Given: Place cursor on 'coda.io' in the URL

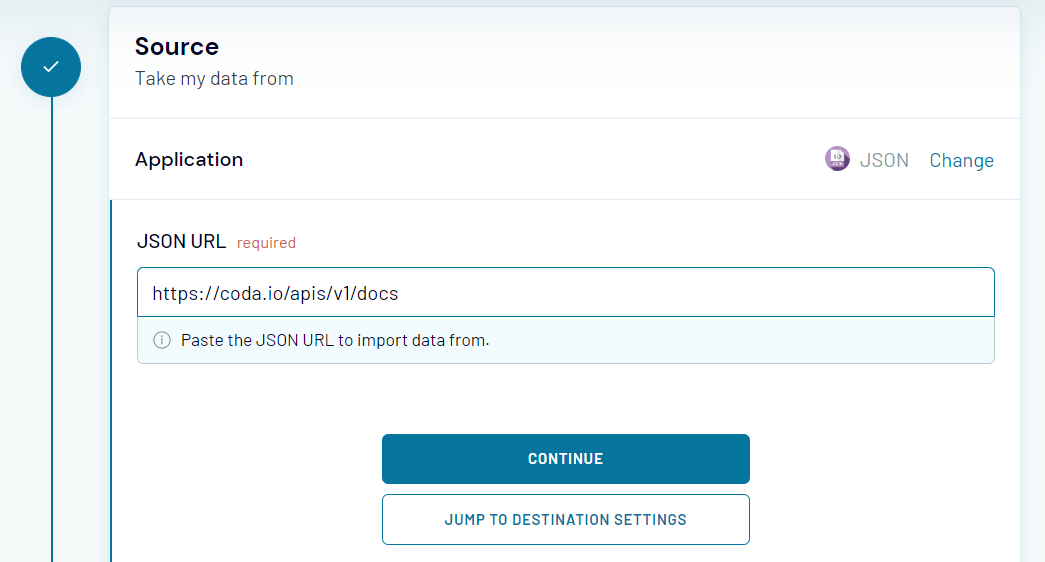Looking at the screenshot, I should [x=239, y=293].
